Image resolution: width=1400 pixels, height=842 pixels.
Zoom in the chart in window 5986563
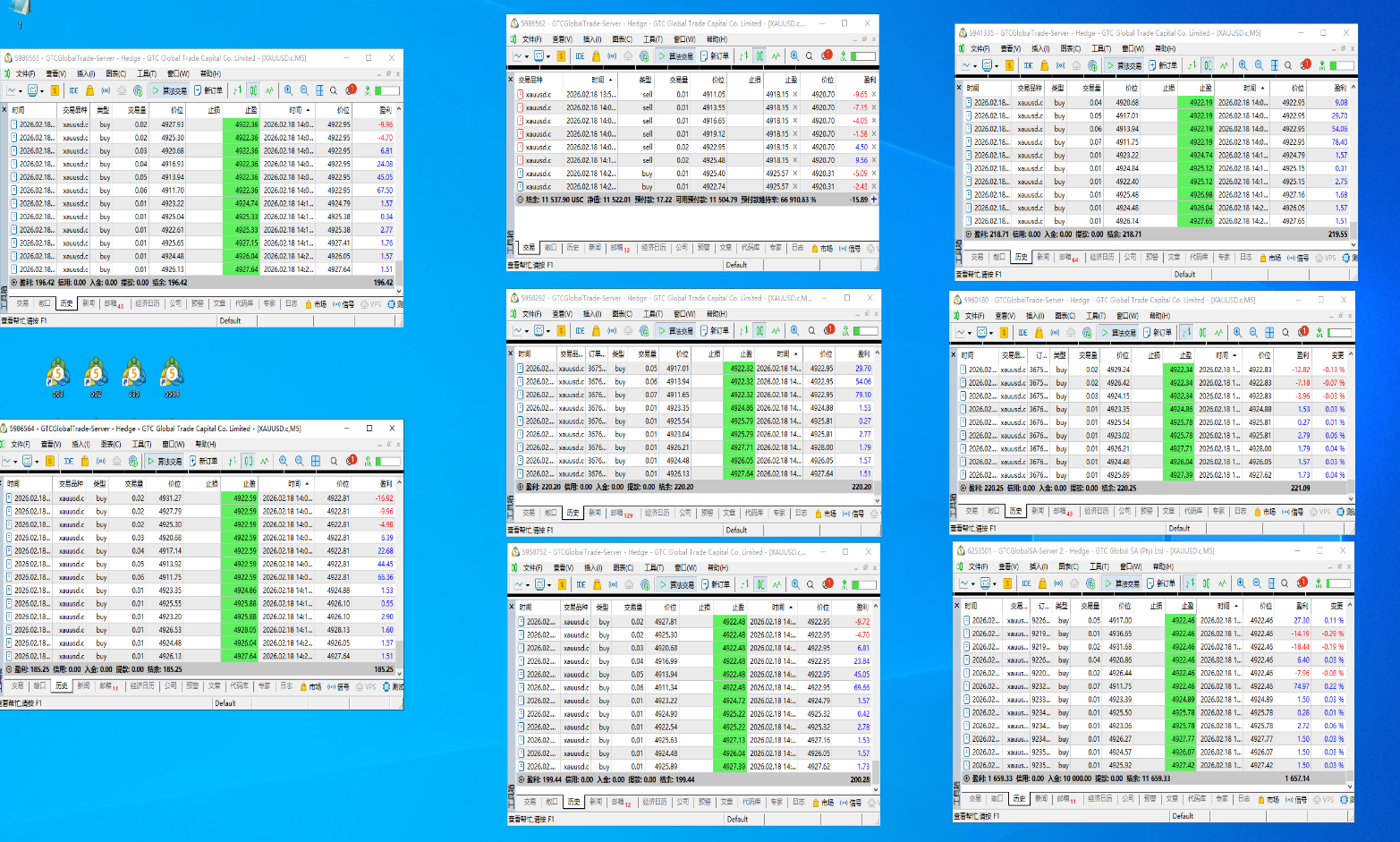pyautogui.click(x=288, y=90)
